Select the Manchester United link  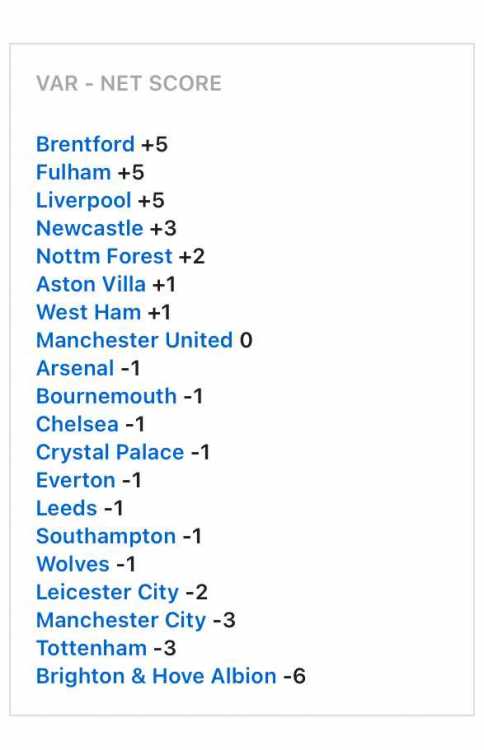tap(134, 340)
